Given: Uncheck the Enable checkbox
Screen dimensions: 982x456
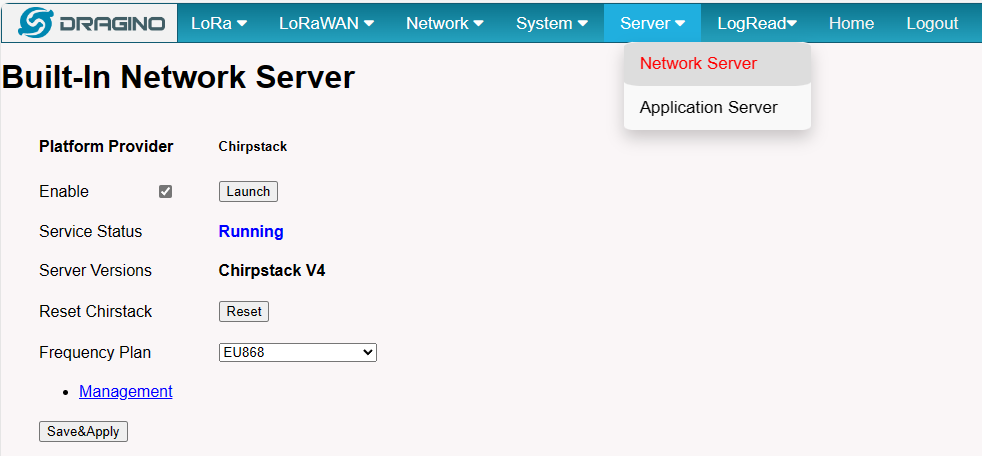Looking at the screenshot, I should point(165,192).
